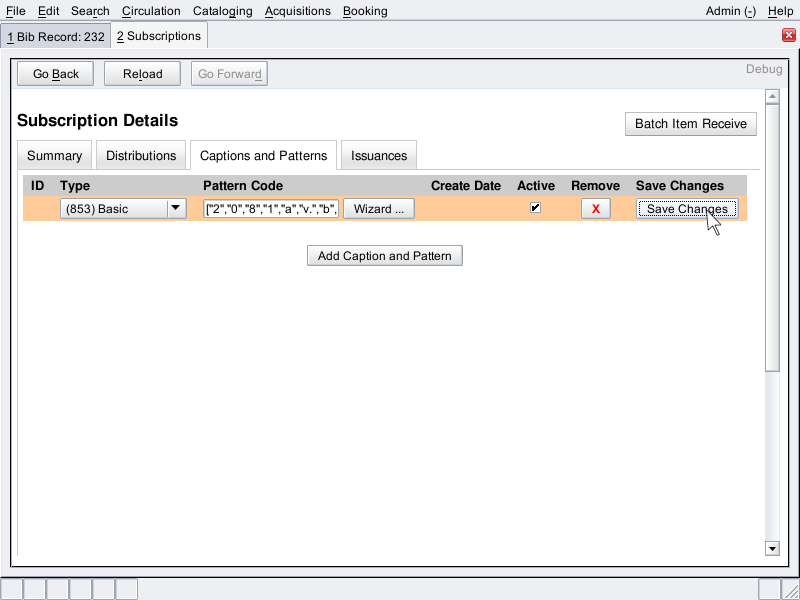Select the Summary tab
The image size is (800, 600).
coord(55,156)
